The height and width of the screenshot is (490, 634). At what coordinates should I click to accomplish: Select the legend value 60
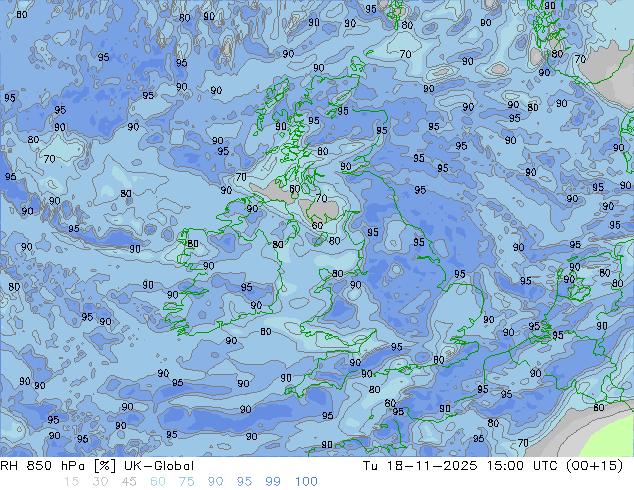tap(158, 482)
